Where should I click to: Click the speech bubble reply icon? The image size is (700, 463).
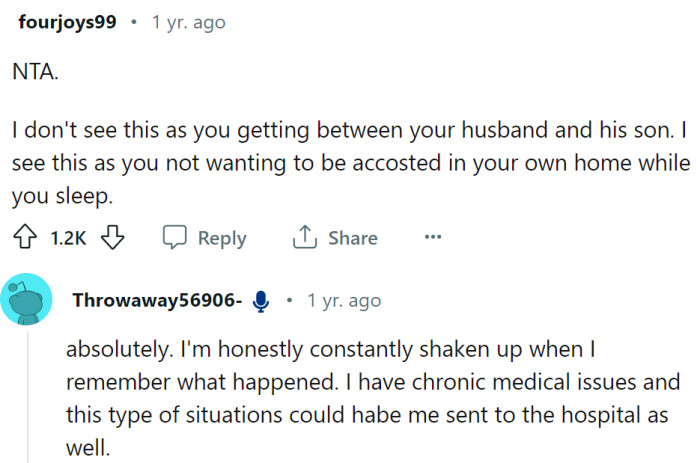click(175, 238)
